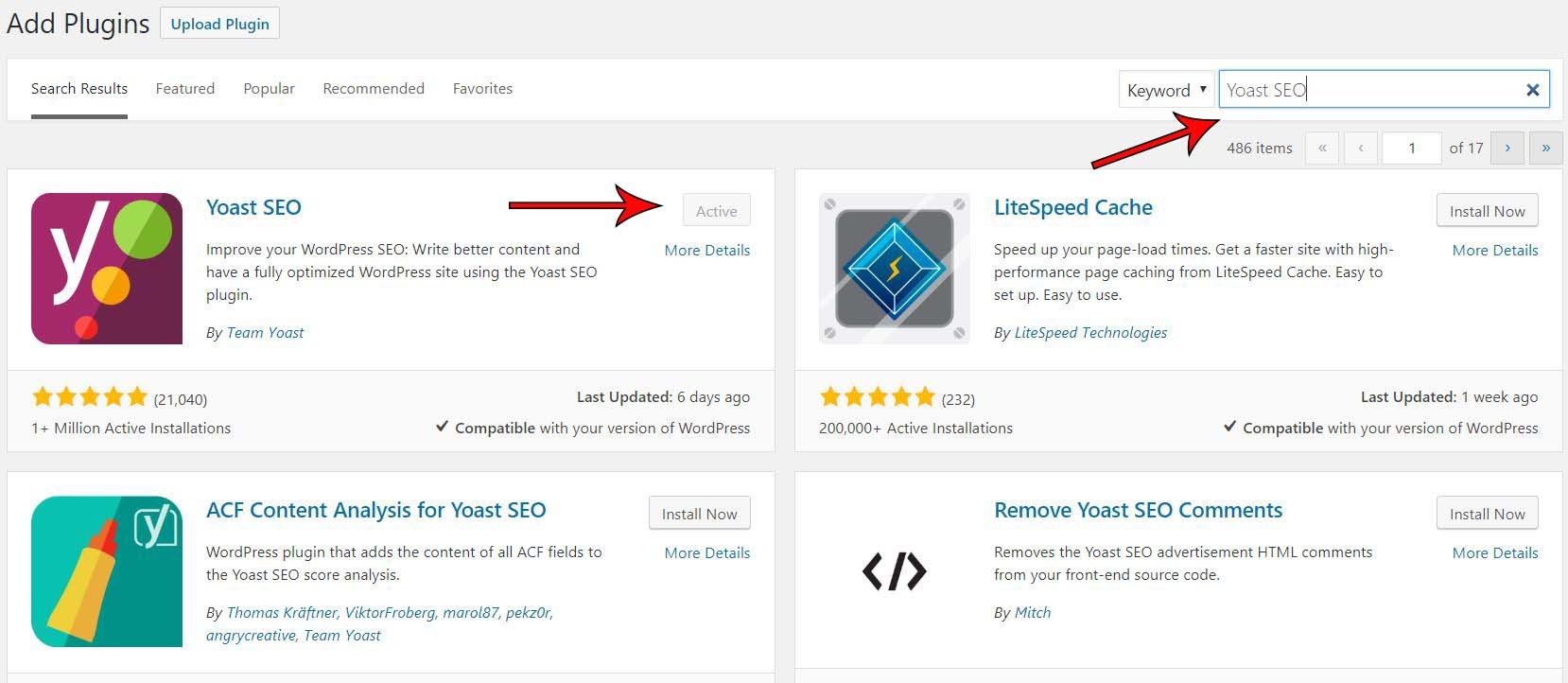Open the Thomas Kräftner author link
The image size is (1568, 683).
[282, 612]
